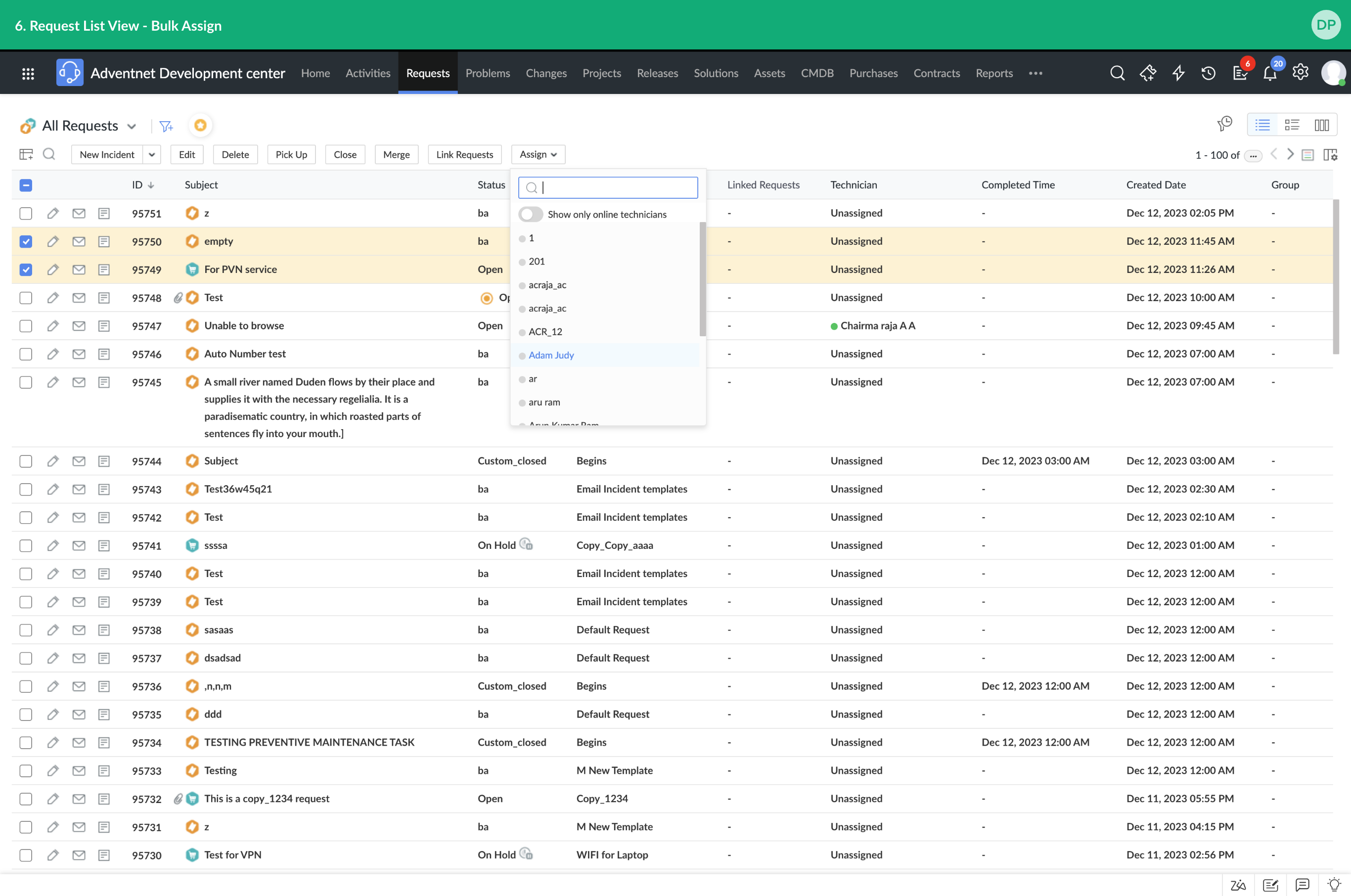Viewport: 1351px width, 896px height.
Task: Click the Link Requests button
Action: tap(464, 154)
